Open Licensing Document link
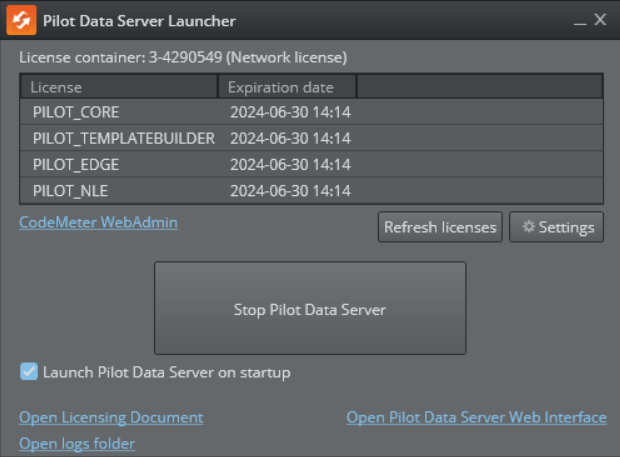The width and height of the screenshot is (620, 457). coord(111,417)
